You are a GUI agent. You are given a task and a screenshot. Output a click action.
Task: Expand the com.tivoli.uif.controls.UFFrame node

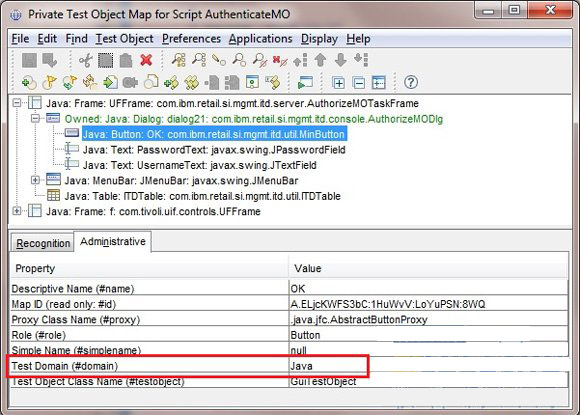click(x=17, y=211)
